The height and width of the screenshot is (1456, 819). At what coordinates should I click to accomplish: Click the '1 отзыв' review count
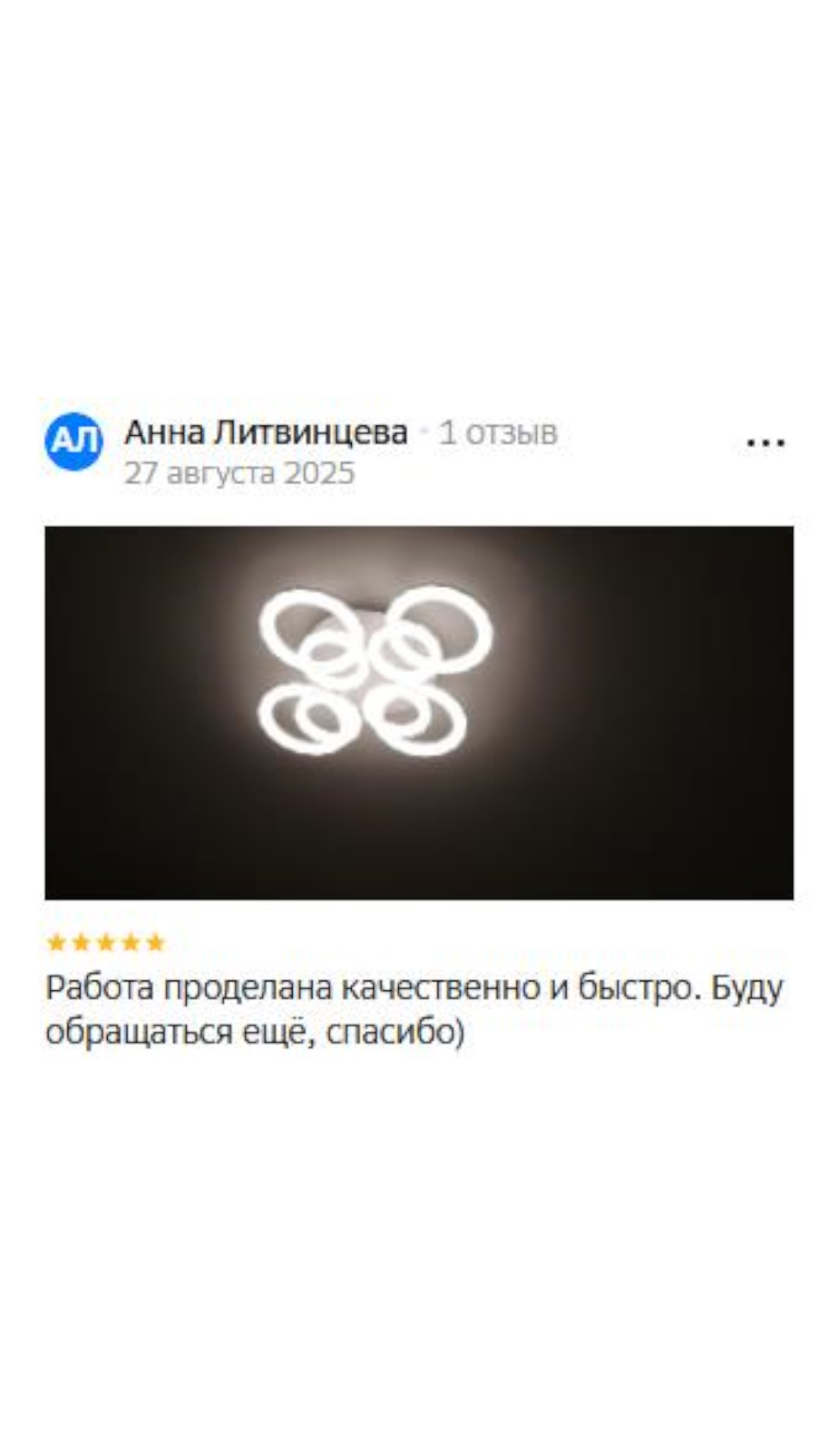coord(498,433)
